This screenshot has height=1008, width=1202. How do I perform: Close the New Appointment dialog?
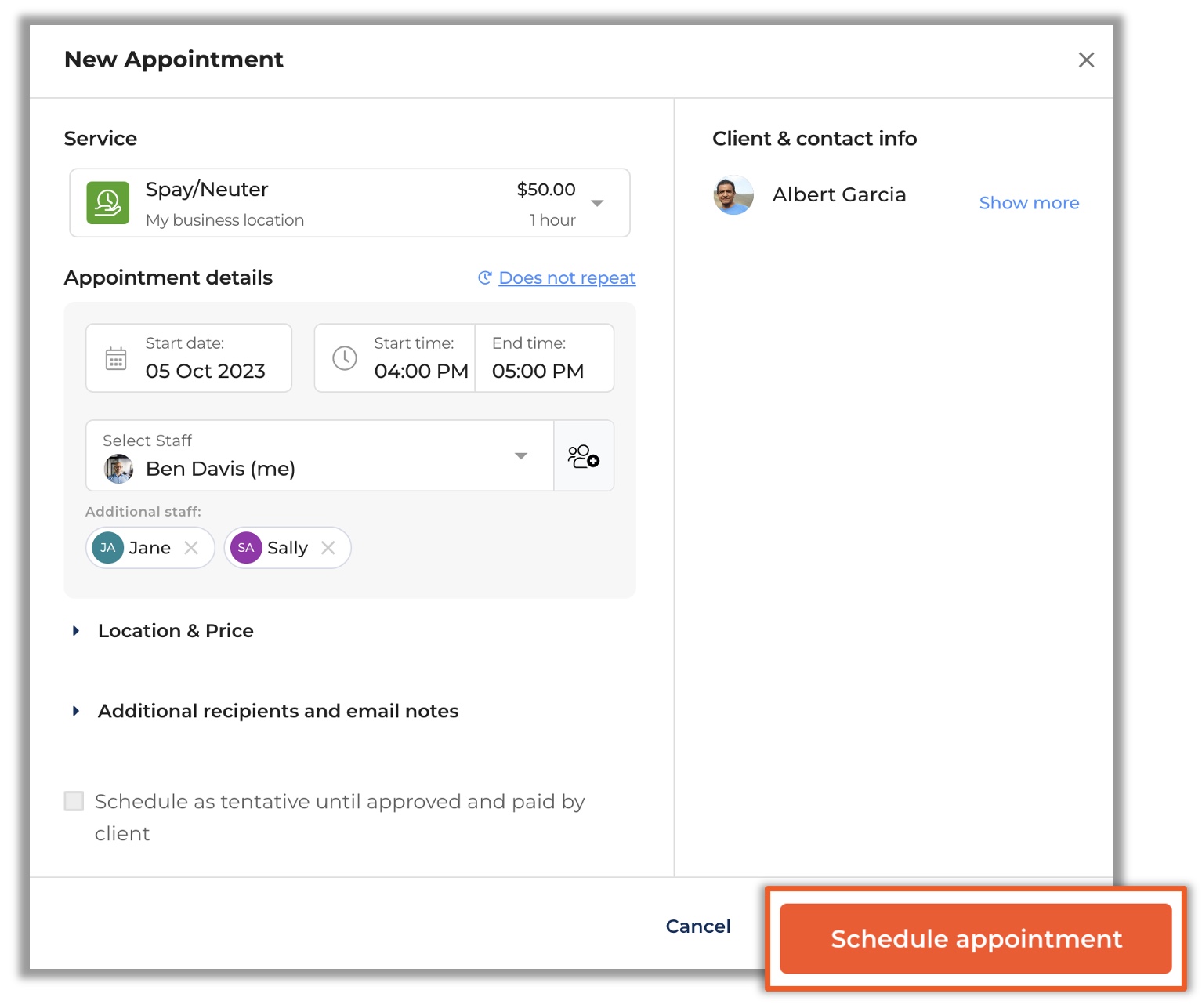(1087, 60)
